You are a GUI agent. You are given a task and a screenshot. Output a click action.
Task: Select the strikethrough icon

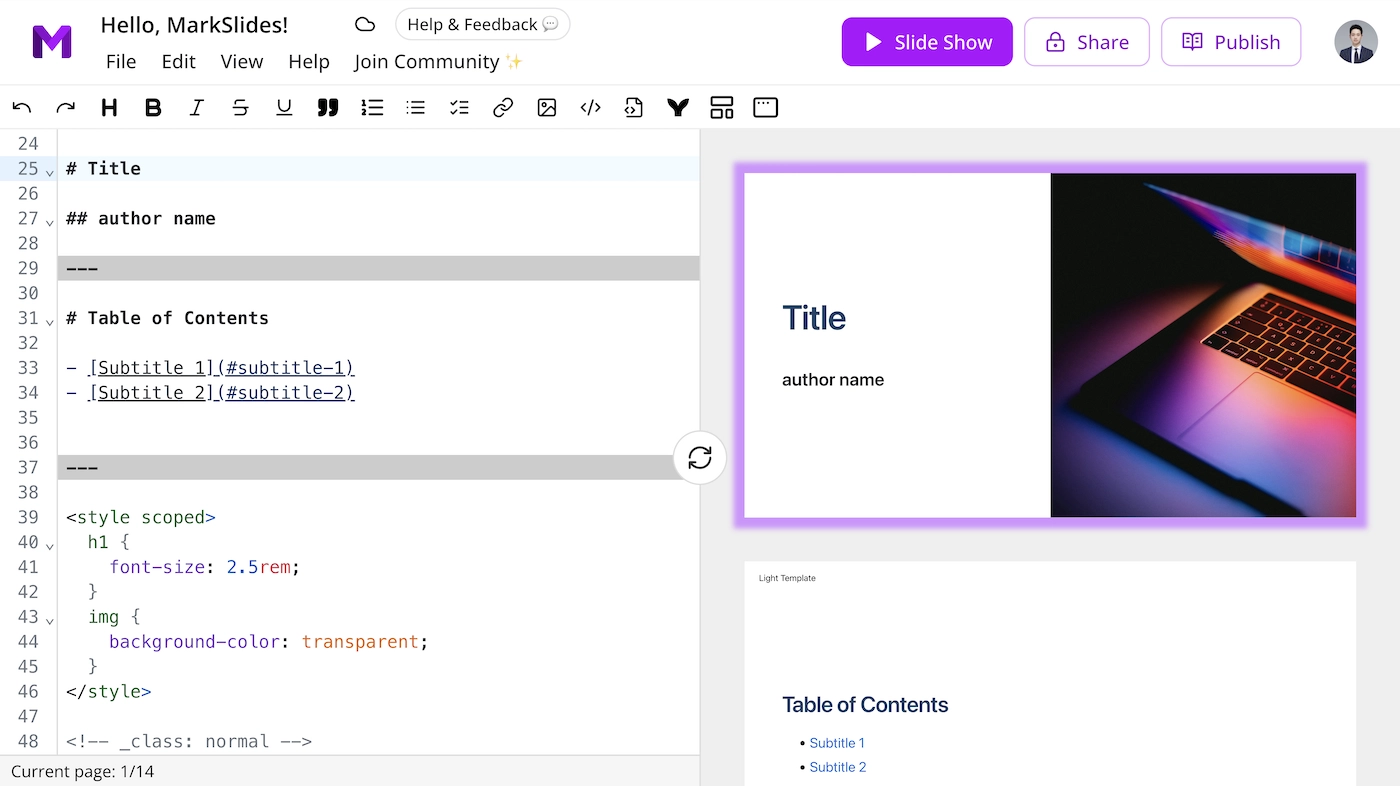[x=240, y=107]
